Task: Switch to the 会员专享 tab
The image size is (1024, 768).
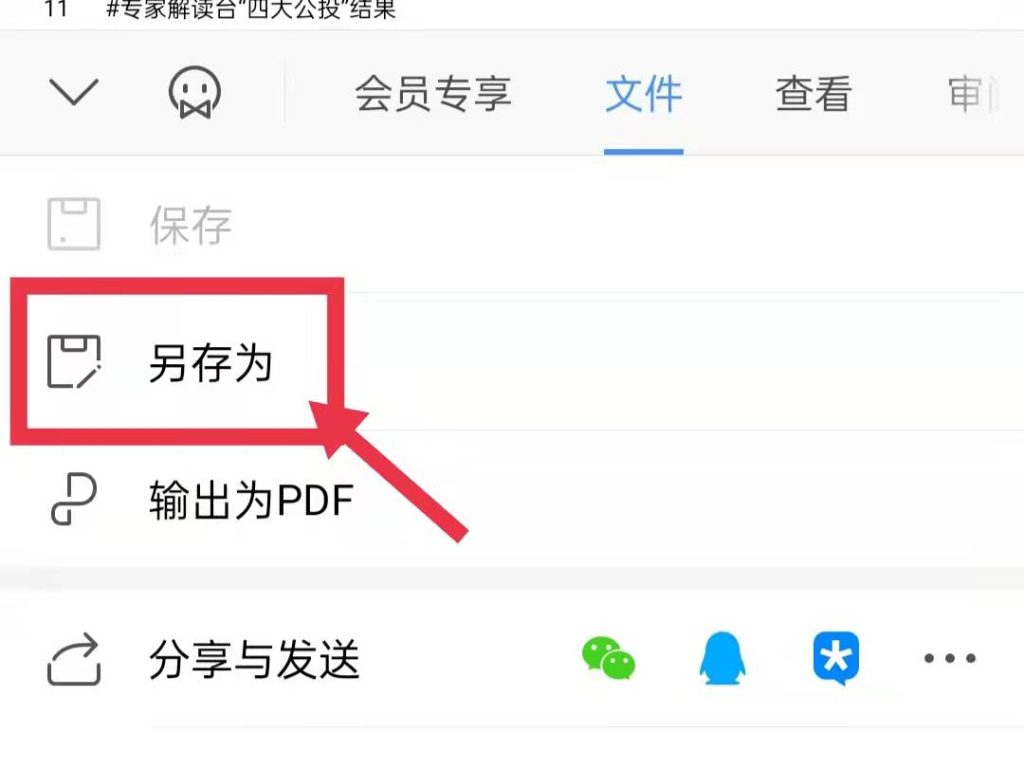Action: (433, 93)
